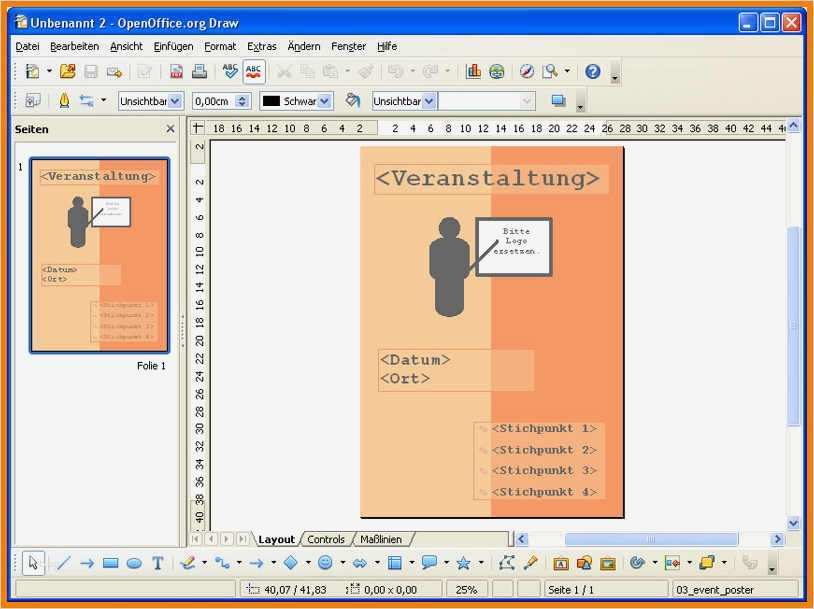Insert a chart using the chart icon
The height and width of the screenshot is (609, 814).
tap(473, 71)
